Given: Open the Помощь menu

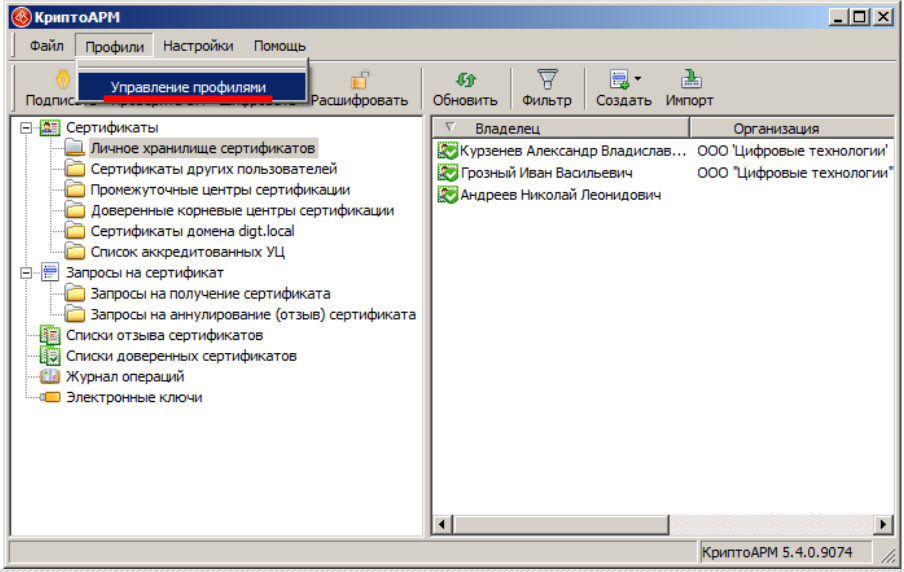Looking at the screenshot, I should click(x=279, y=46).
